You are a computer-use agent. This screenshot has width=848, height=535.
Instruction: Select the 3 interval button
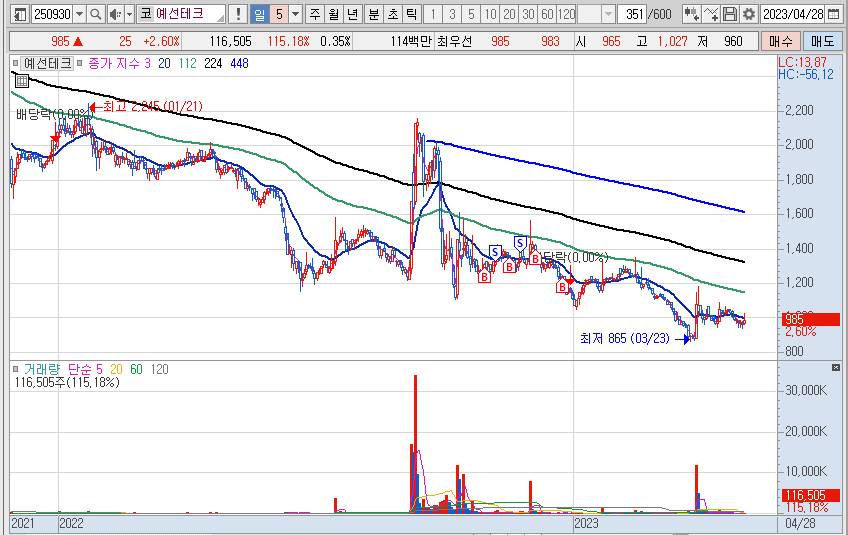pos(452,14)
